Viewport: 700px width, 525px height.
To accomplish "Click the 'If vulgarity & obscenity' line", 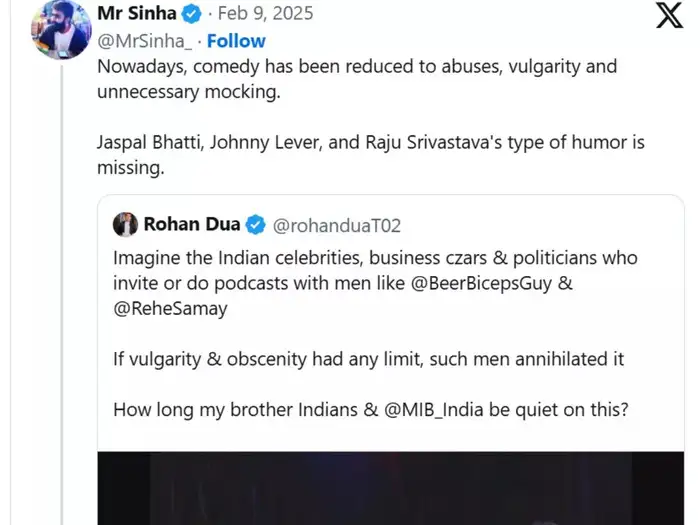I will (368, 359).
